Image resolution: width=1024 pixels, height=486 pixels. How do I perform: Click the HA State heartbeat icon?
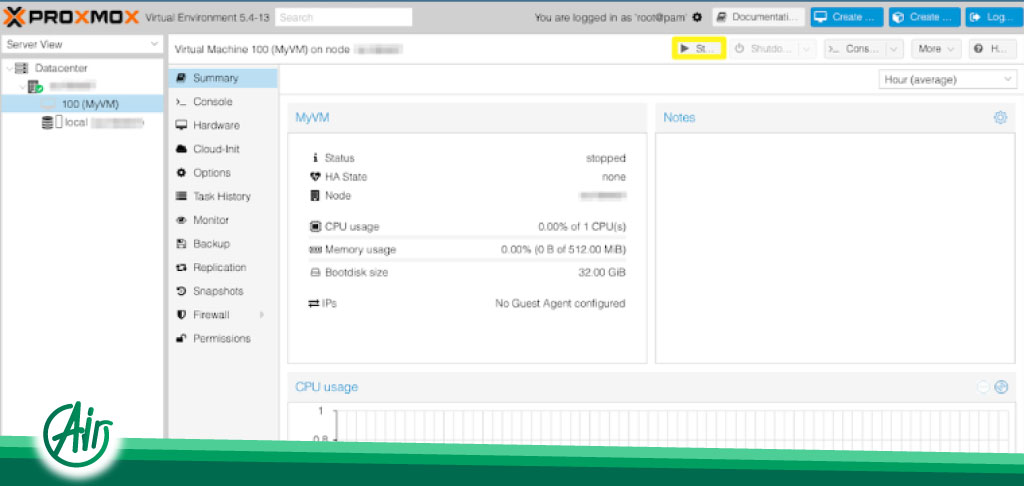coord(315,177)
